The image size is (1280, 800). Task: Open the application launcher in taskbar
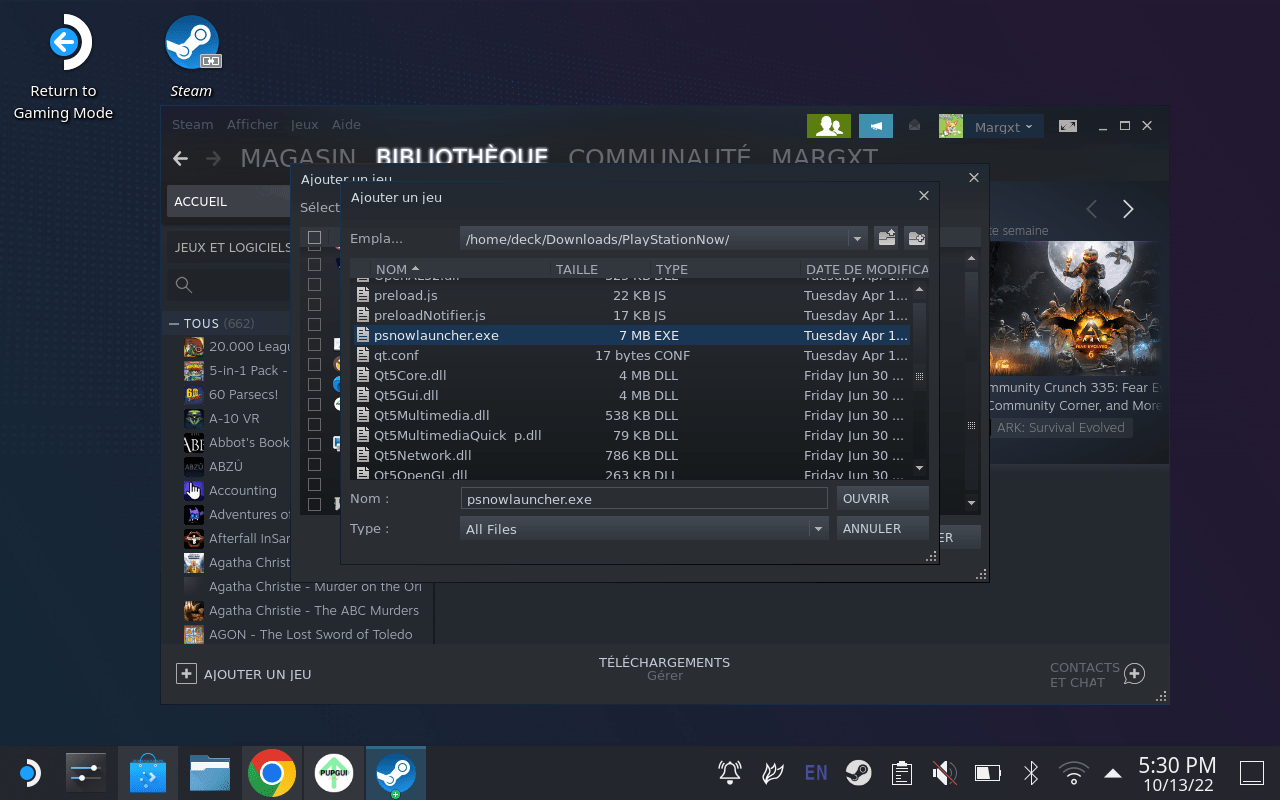pos(28,773)
